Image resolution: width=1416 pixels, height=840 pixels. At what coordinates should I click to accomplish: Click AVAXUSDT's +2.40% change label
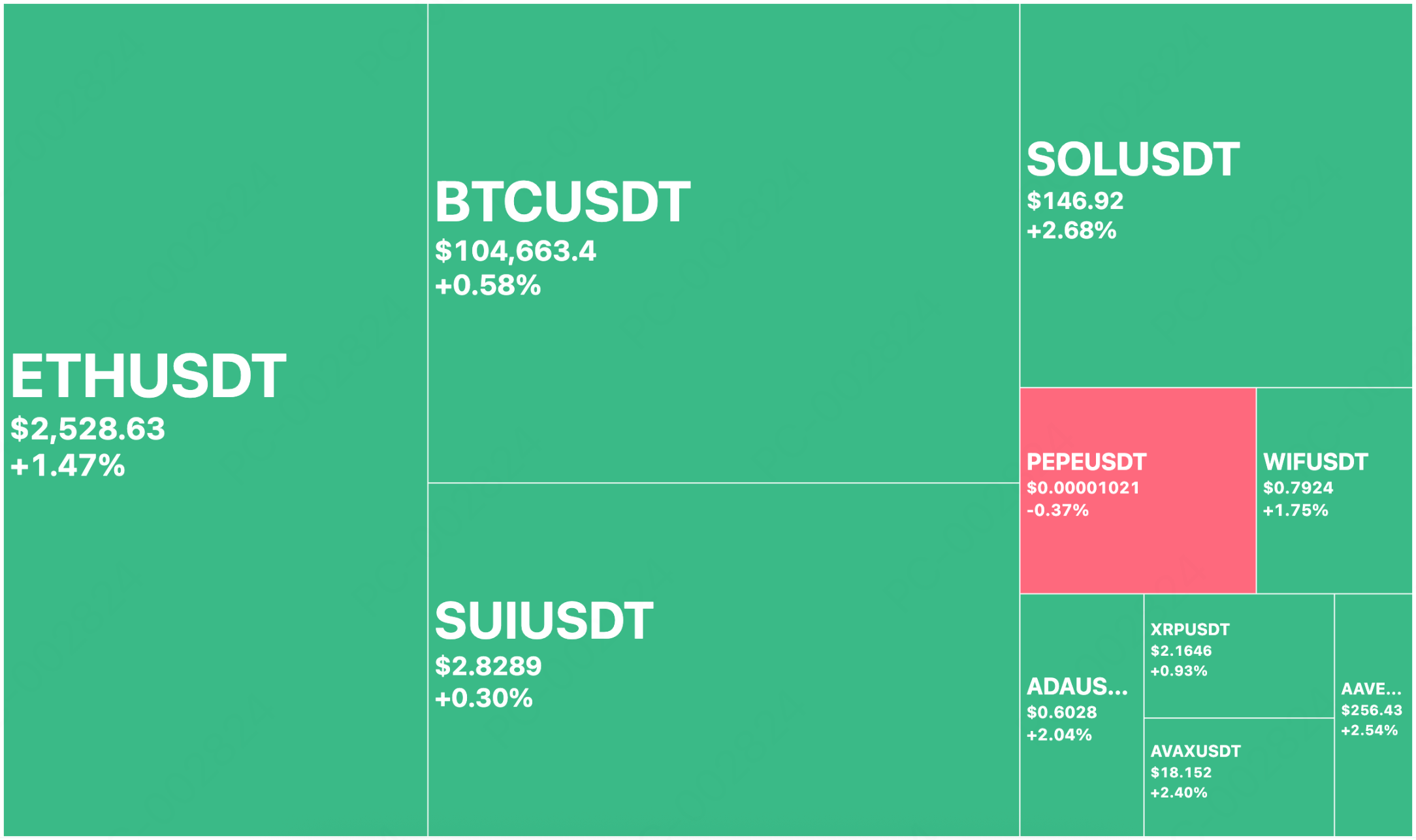pyautogui.click(x=1179, y=792)
